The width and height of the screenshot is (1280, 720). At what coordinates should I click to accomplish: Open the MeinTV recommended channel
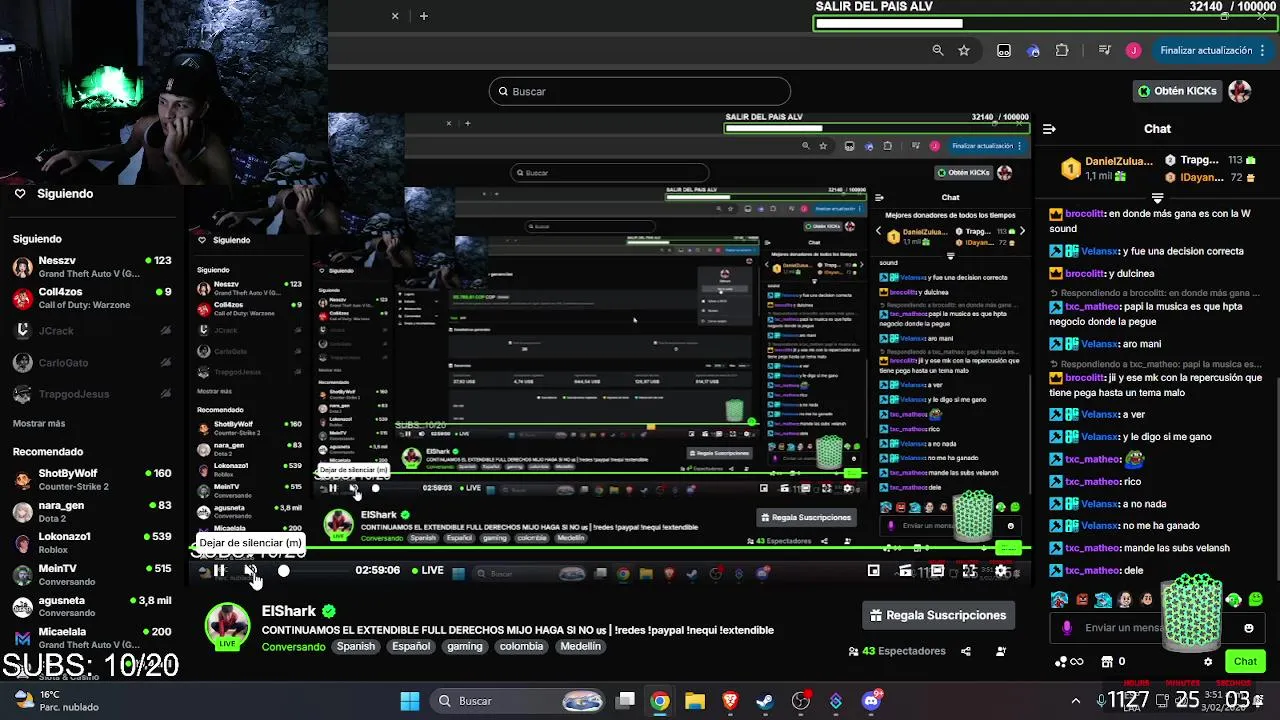(x=92, y=574)
